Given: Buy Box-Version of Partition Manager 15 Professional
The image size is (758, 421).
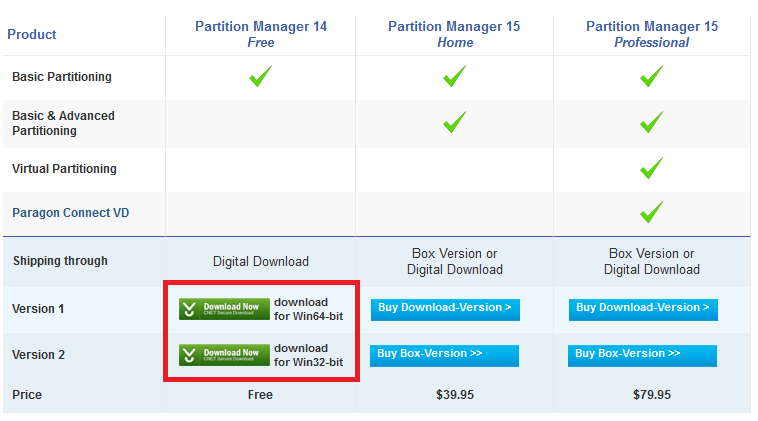Looking at the screenshot, I should pos(642,355).
